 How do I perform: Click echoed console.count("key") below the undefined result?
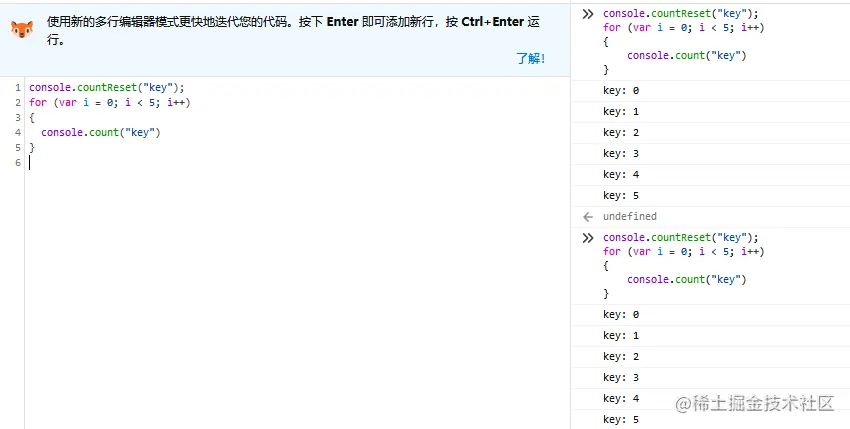(687, 279)
